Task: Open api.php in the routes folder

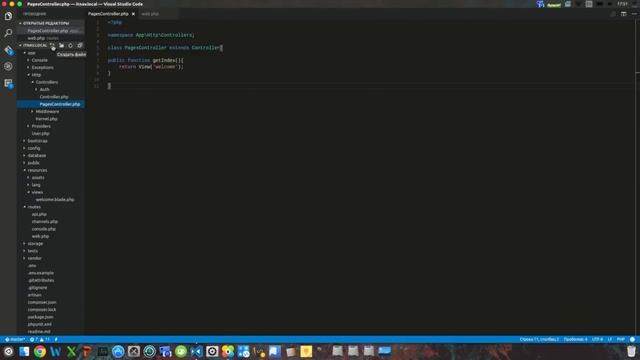Action: point(39,214)
